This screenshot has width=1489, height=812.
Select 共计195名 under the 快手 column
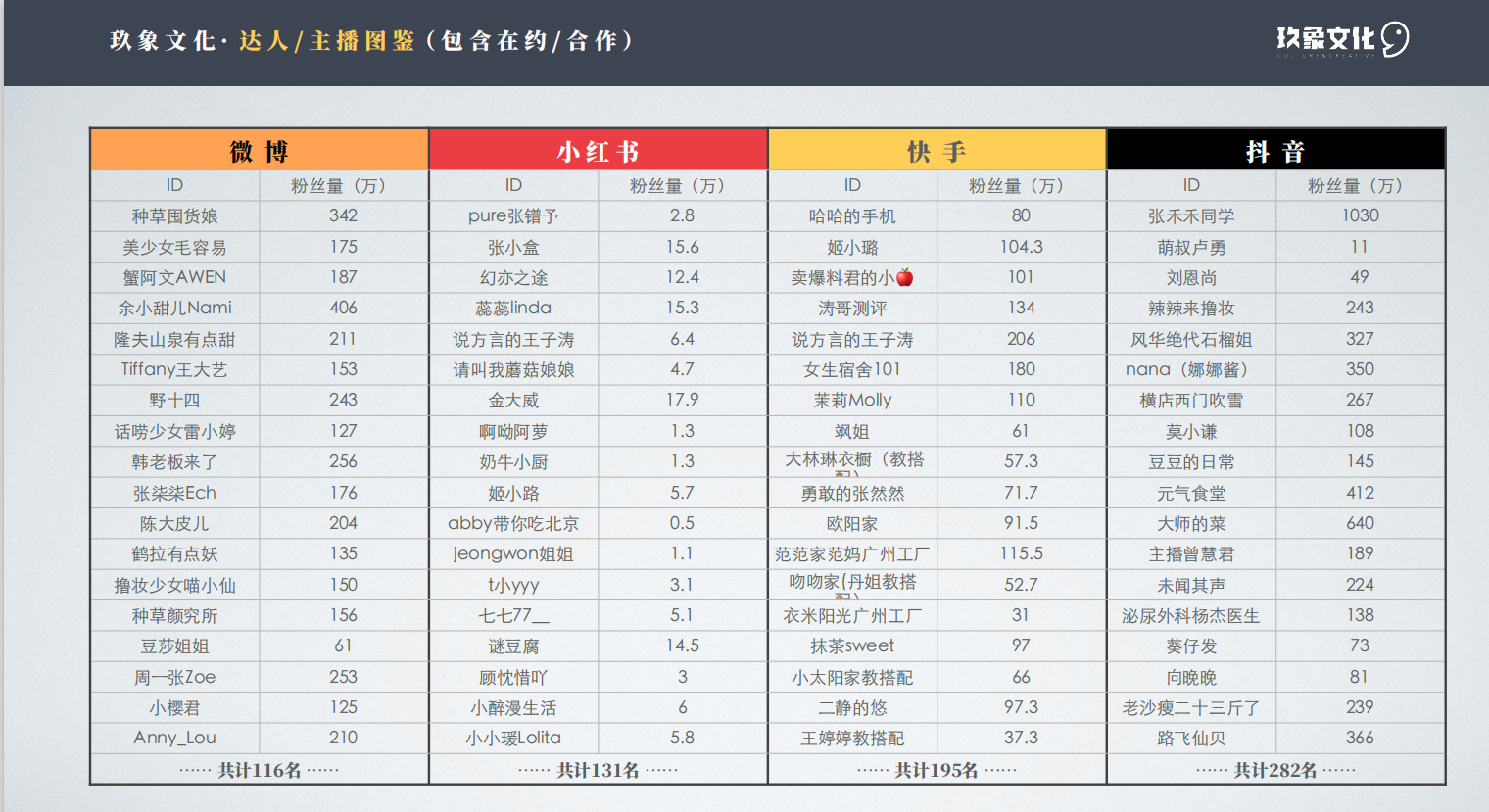(x=937, y=770)
